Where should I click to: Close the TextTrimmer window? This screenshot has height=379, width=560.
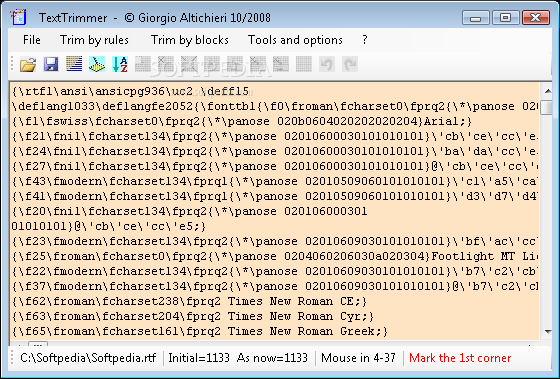[x=535, y=18]
